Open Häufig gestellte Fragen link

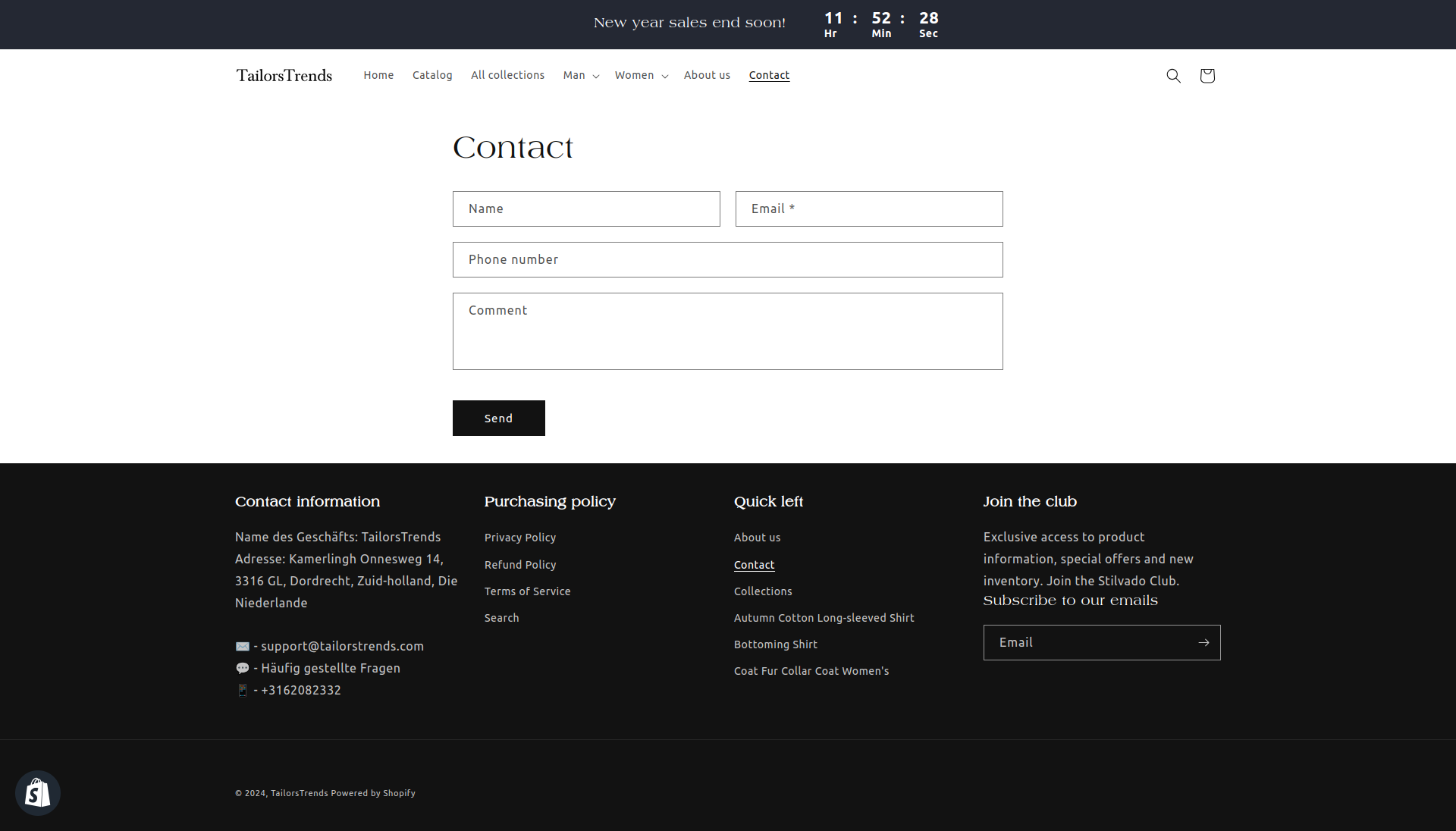click(x=331, y=668)
